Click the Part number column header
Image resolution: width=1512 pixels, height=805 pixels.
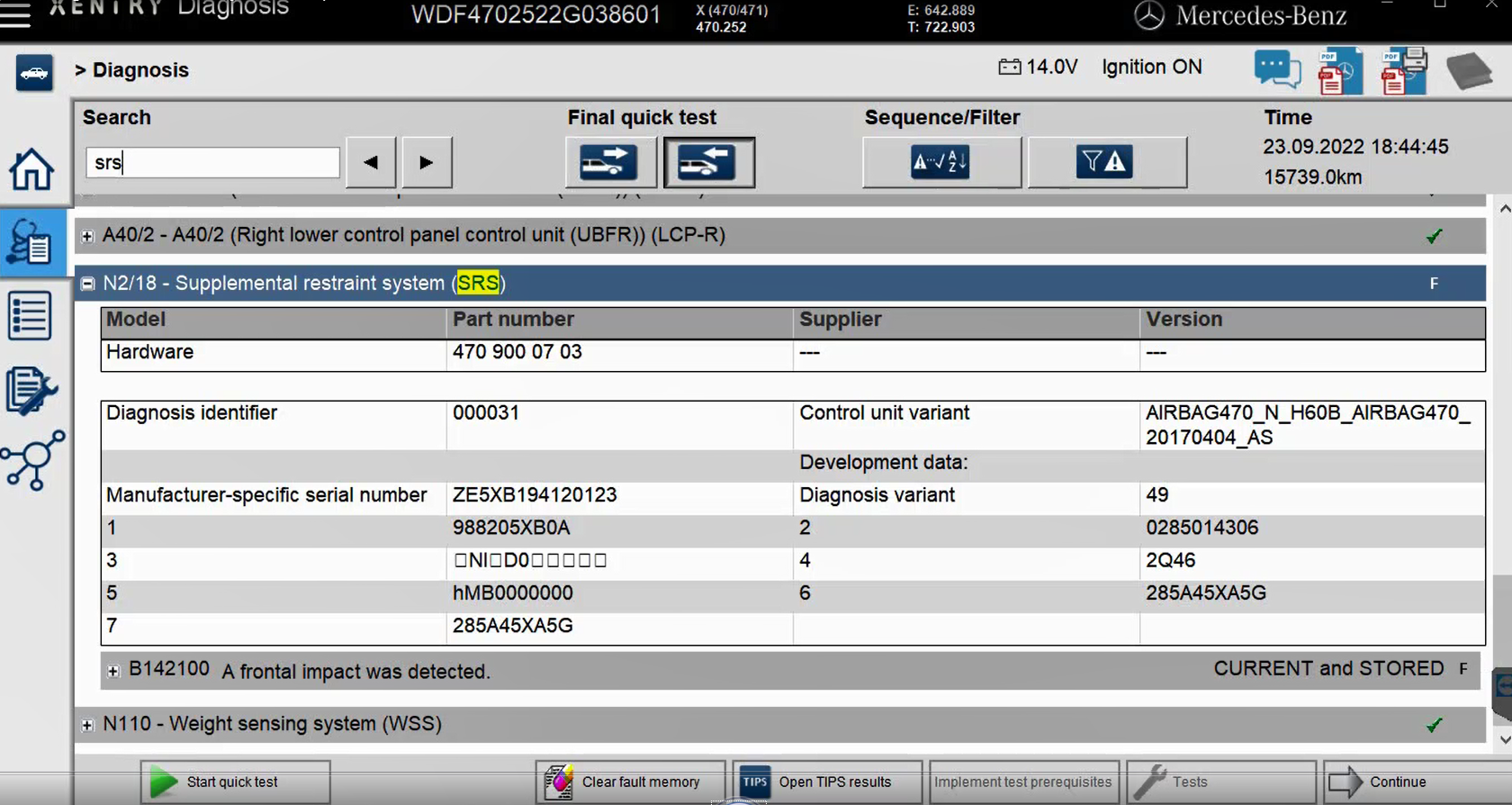tap(513, 320)
